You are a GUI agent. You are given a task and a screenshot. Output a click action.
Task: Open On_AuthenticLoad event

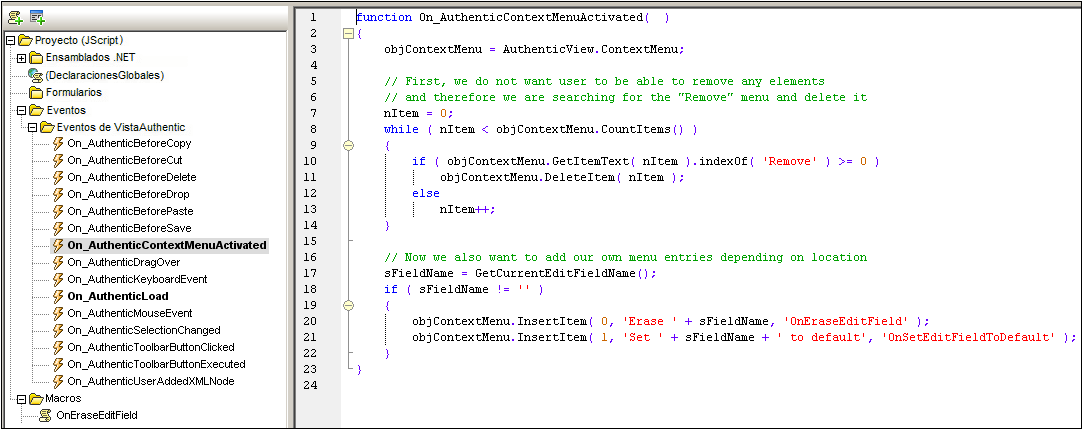click(118, 297)
